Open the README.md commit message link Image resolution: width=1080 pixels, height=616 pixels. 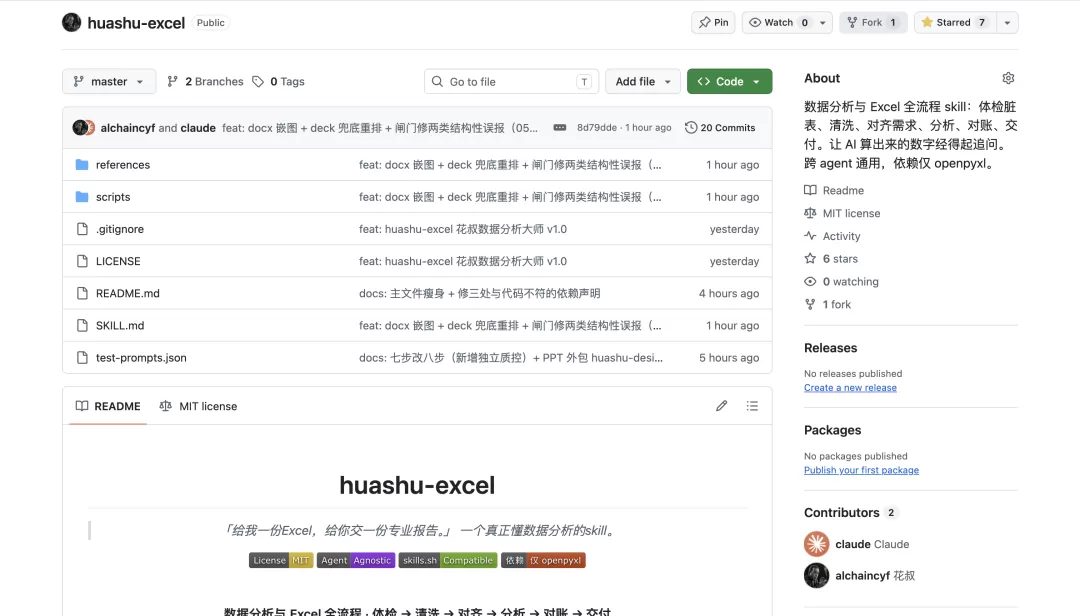click(x=479, y=294)
